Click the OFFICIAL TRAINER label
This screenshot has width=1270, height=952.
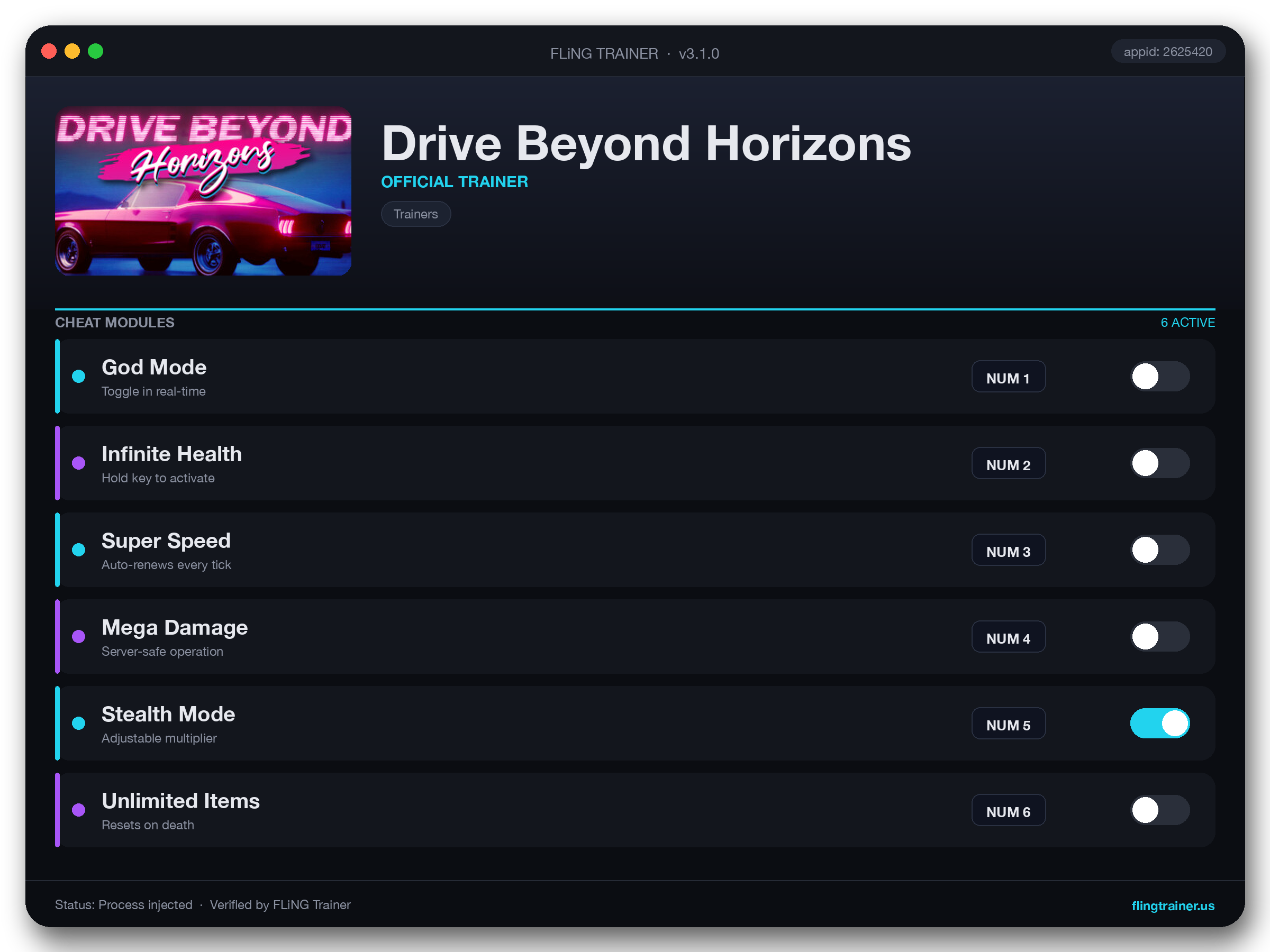click(455, 182)
